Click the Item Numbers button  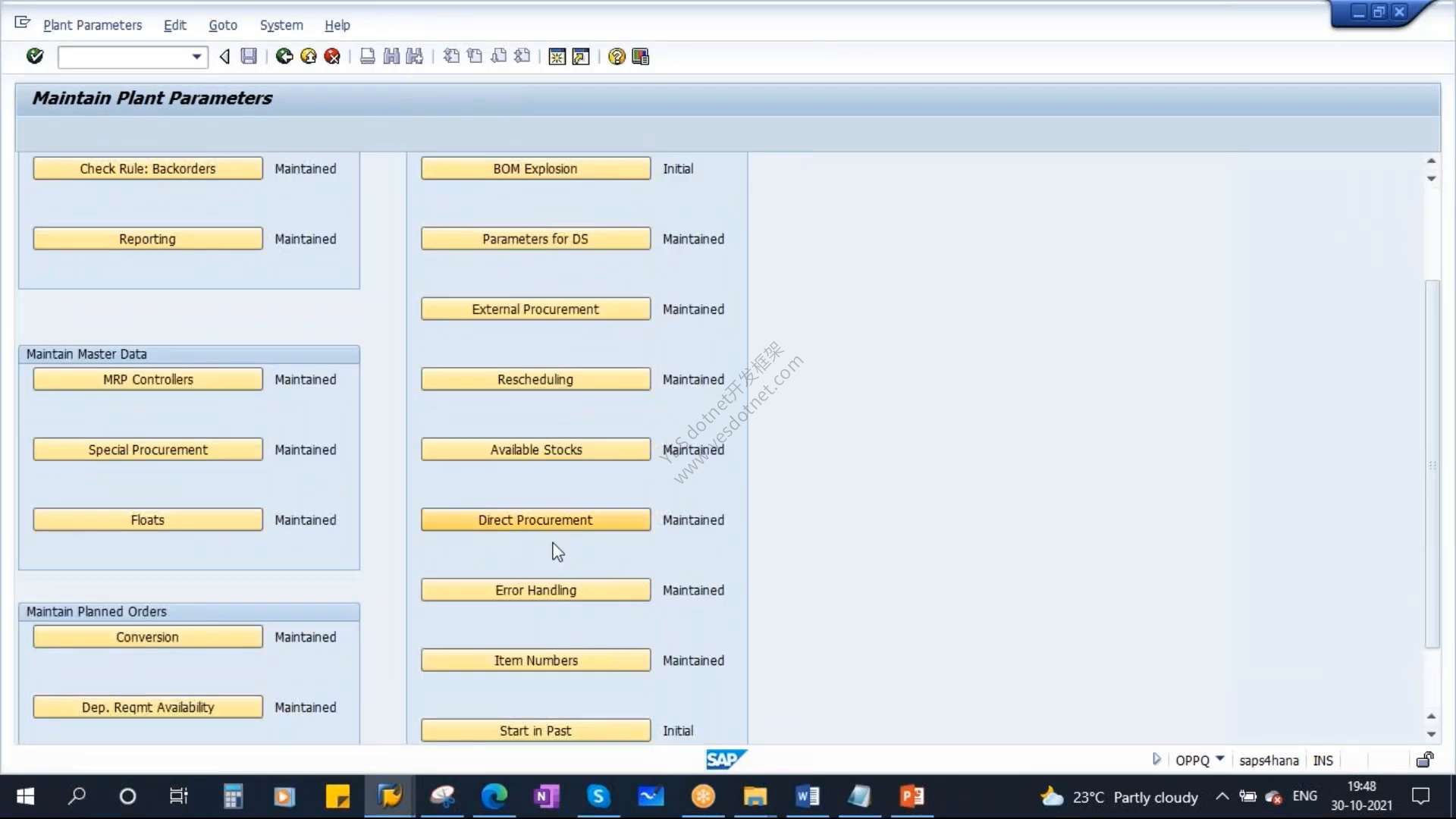pyautogui.click(x=535, y=660)
